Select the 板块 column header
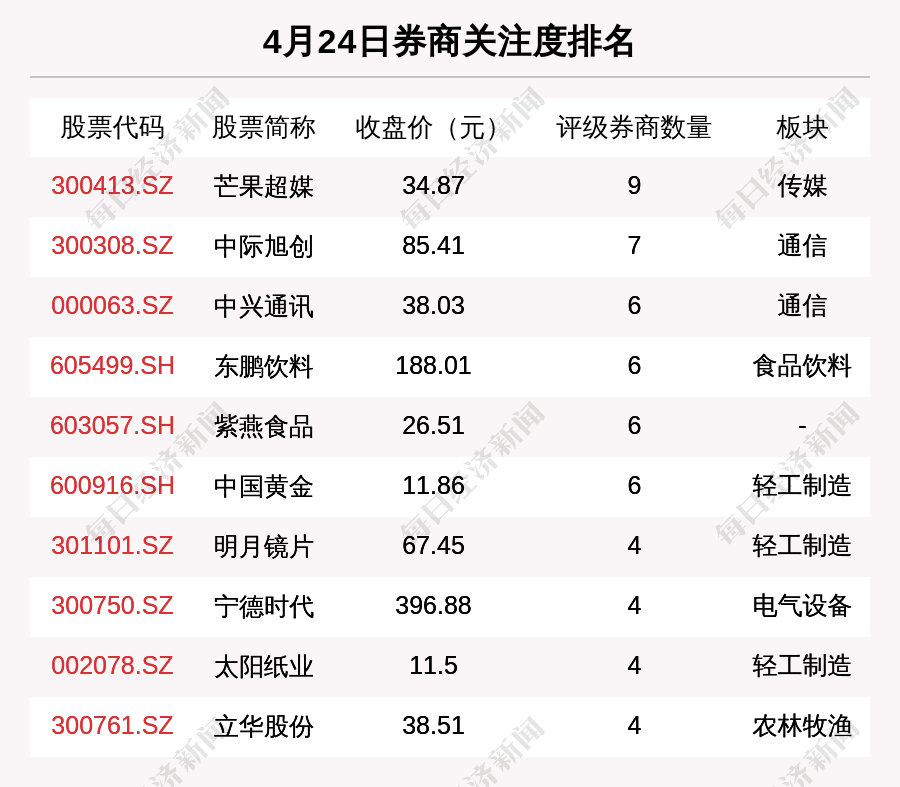The width and height of the screenshot is (900, 787). pos(802,127)
